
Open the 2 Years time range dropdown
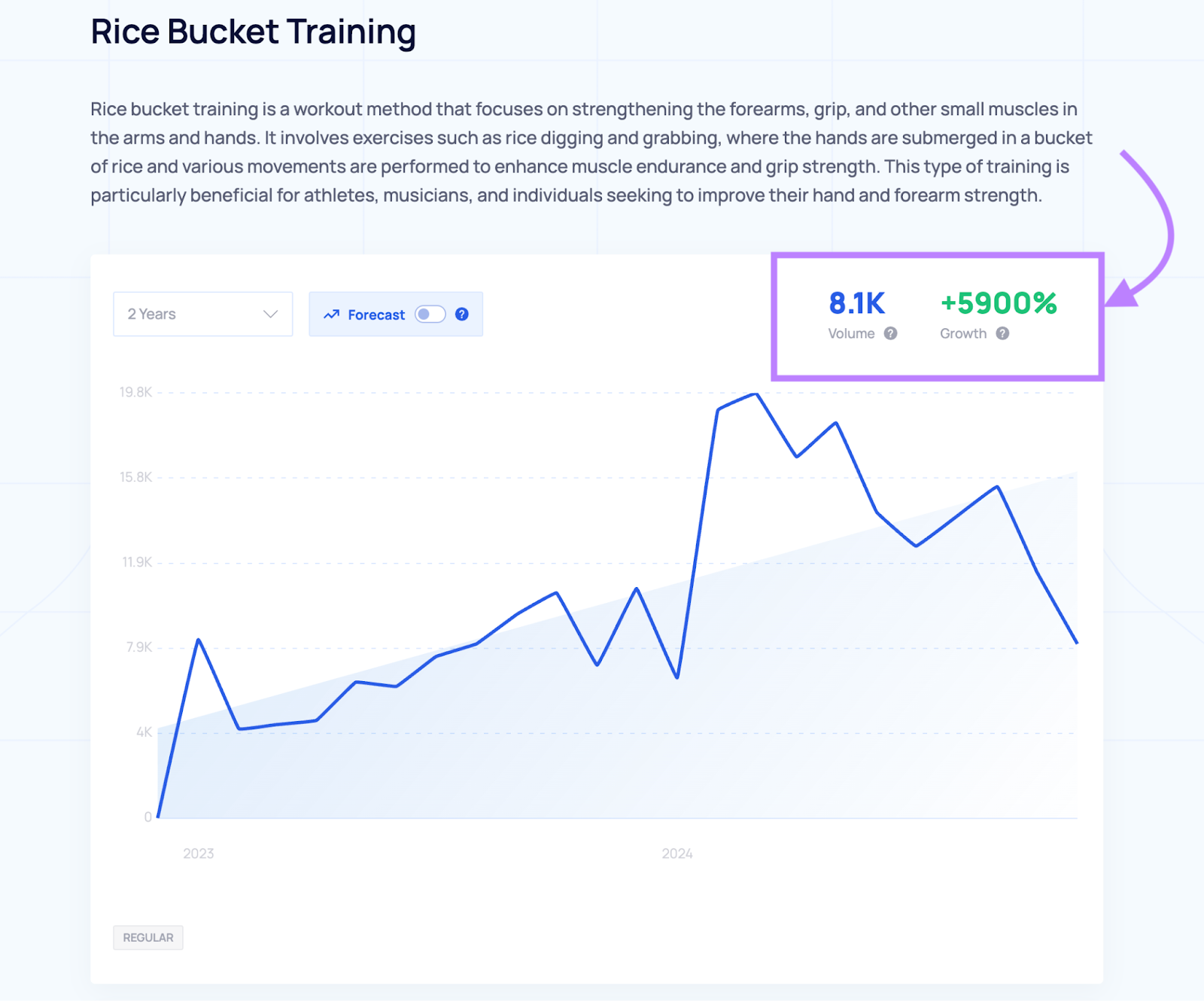[x=202, y=314]
